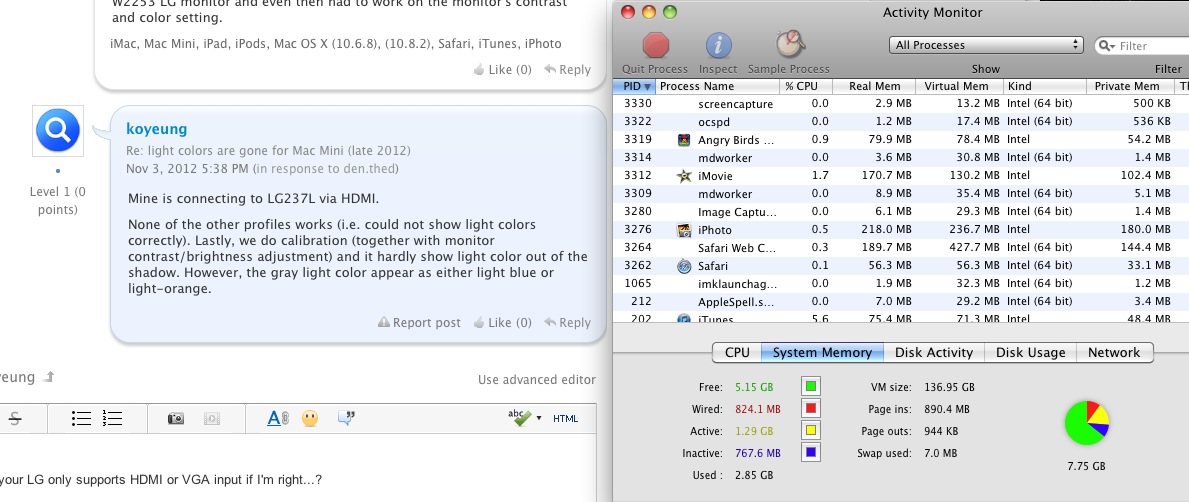Toggle strikethrough in editor toolbar
Image resolution: width=1189 pixels, height=502 pixels.
click(x=14, y=419)
